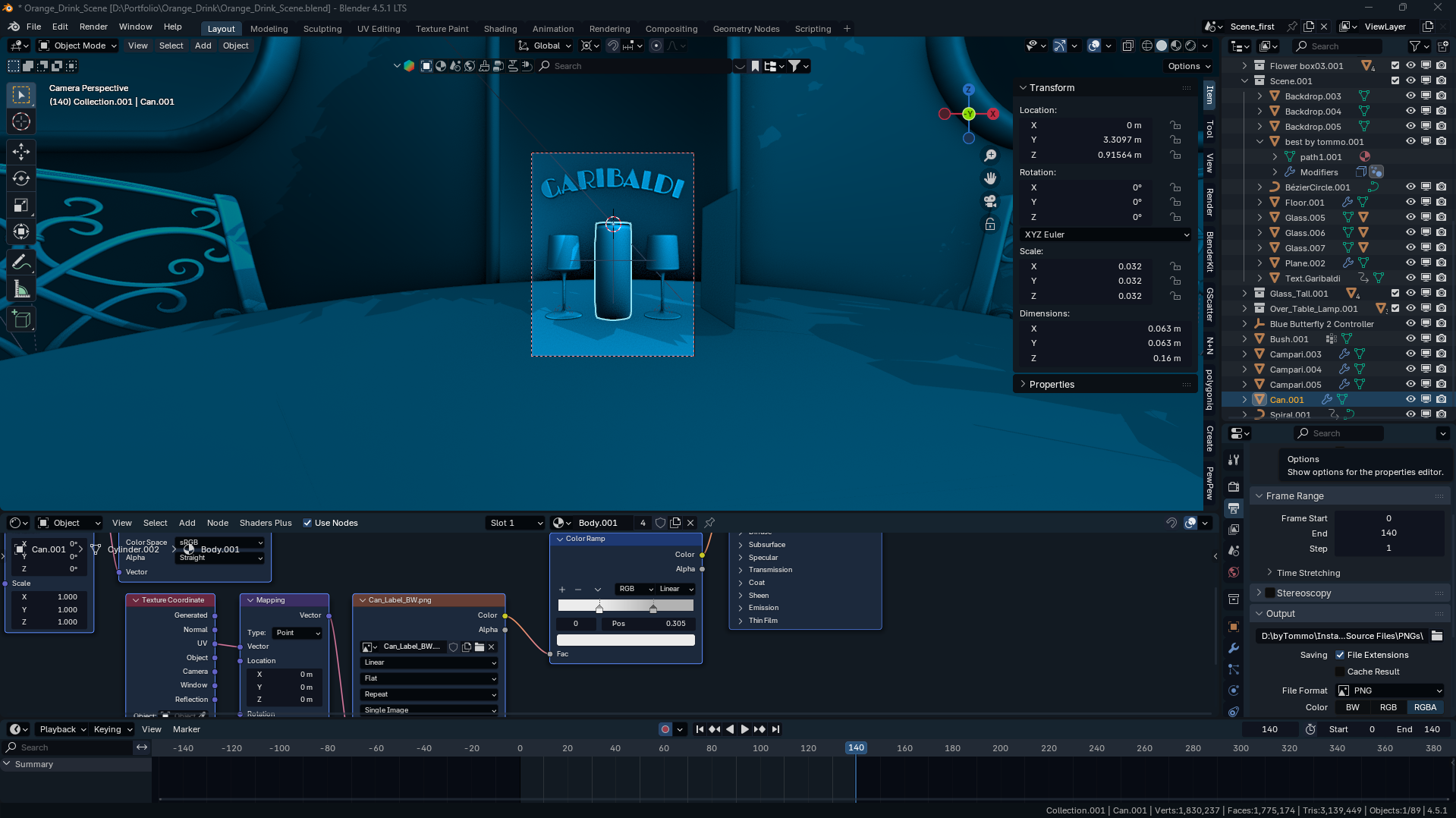
Task: Select the Rotate tool
Action: pyautogui.click(x=21, y=178)
